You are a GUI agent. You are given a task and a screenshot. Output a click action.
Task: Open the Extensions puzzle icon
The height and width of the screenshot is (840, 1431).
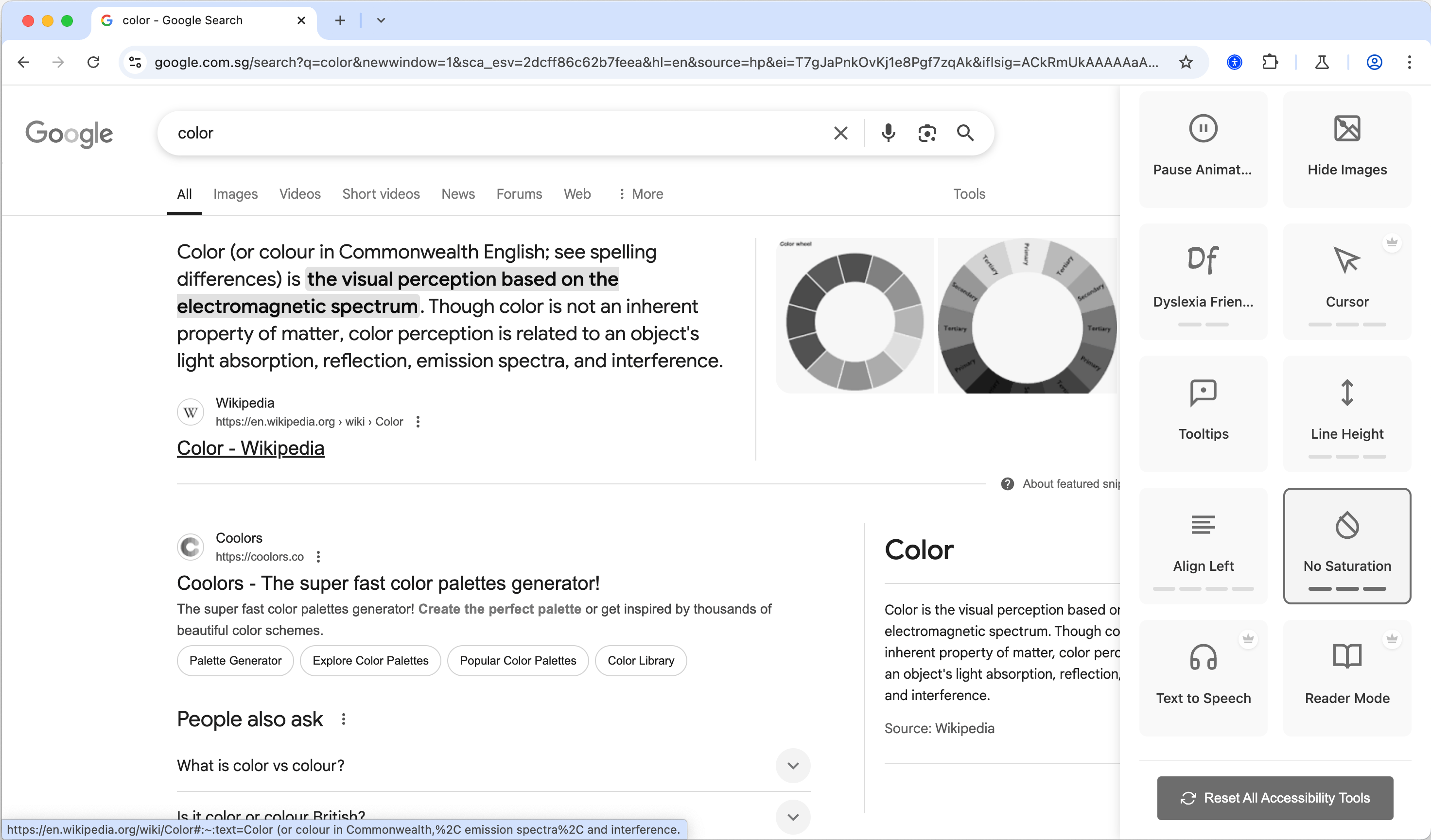pos(1270,62)
